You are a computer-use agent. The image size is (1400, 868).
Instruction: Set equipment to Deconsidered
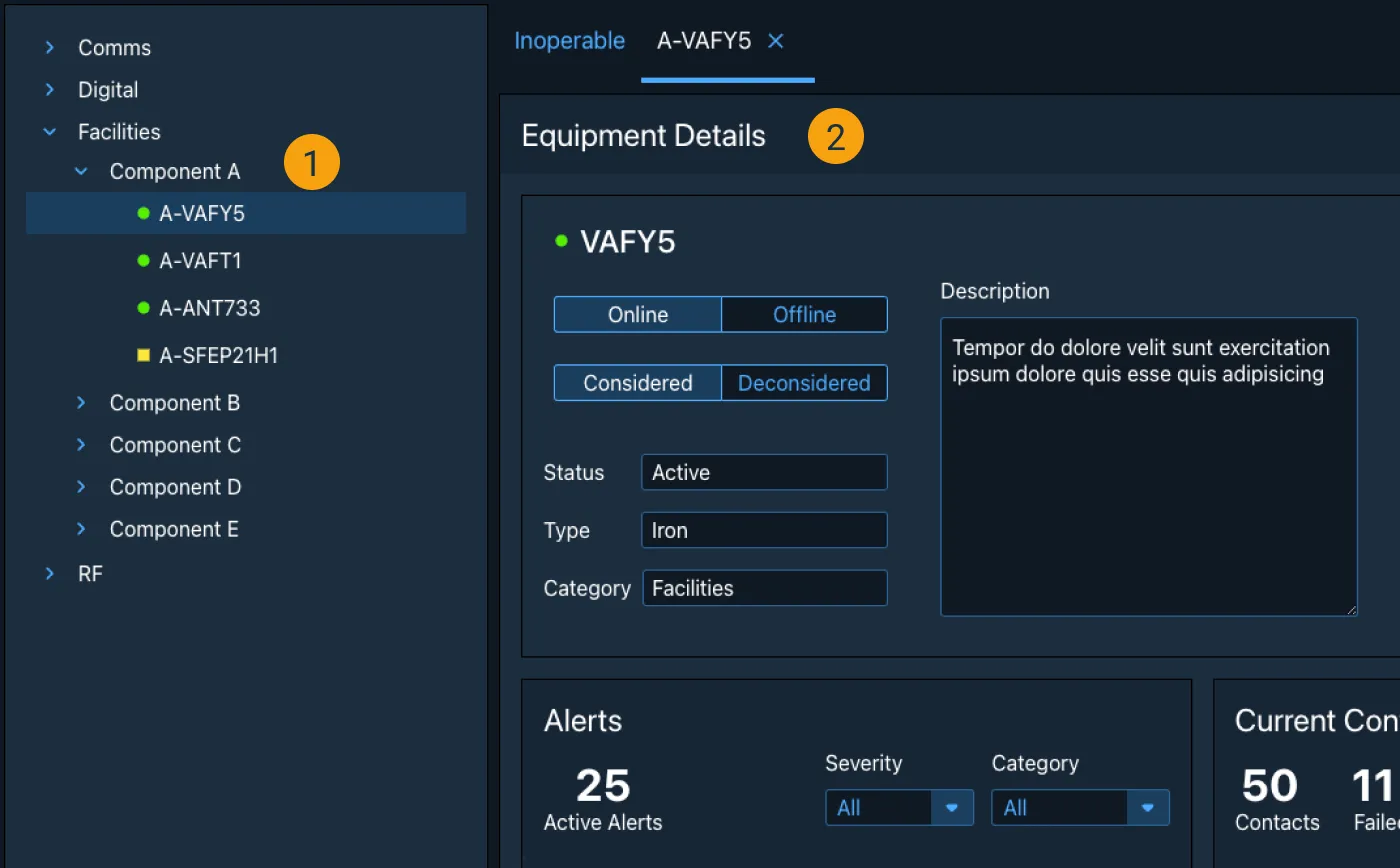pyautogui.click(x=804, y=383)
